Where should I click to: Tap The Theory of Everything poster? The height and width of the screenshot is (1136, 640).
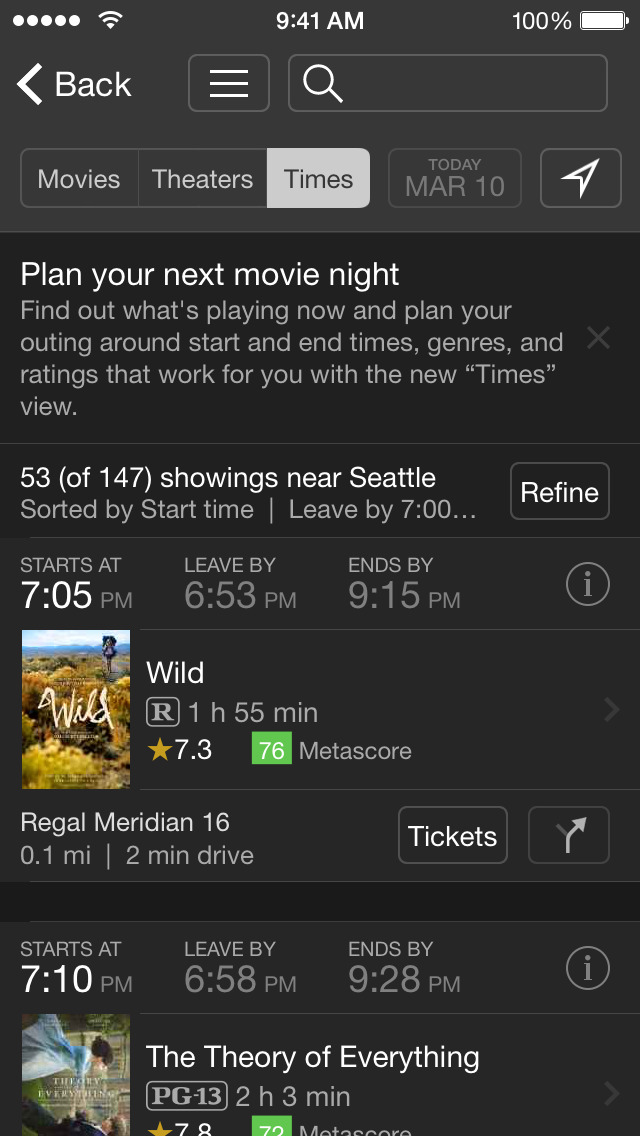76,1076
